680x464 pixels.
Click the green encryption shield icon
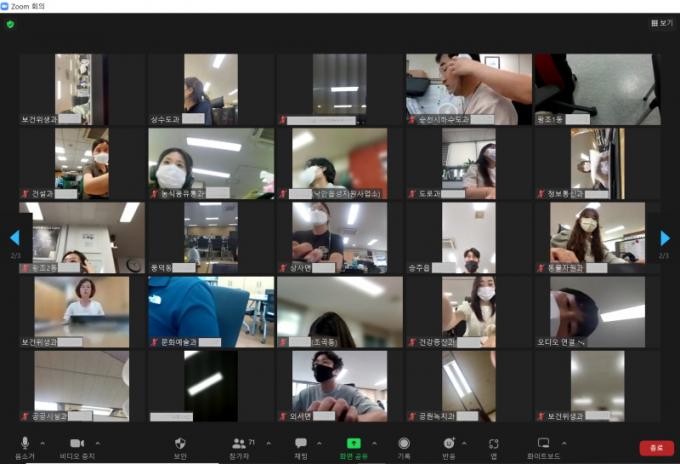[x=10, y=24]
